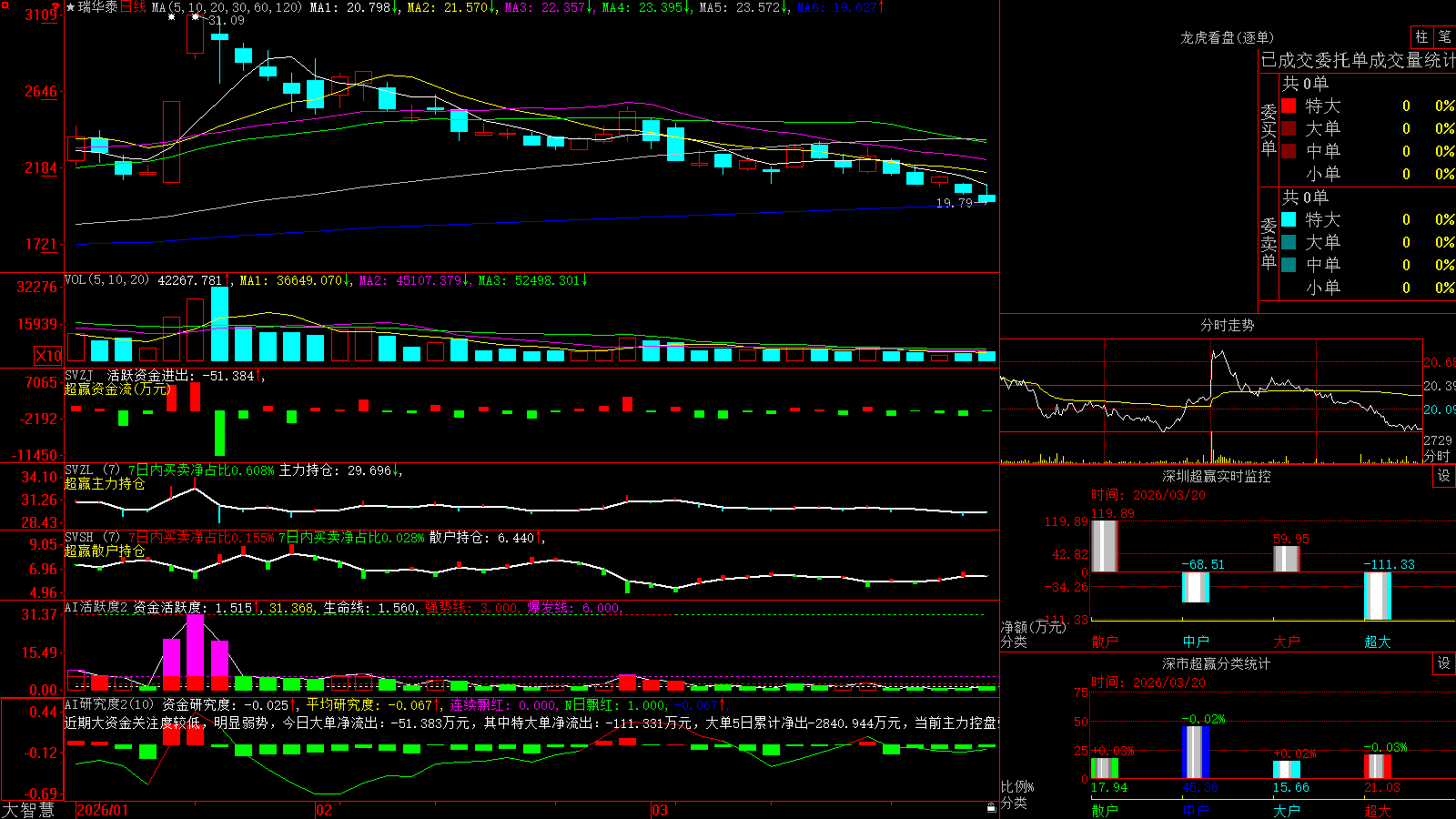Select the MA(5,10,20,30,60,120) indicator label
The width and height of the screenshot is (1456, 819).
coord(227,7)
